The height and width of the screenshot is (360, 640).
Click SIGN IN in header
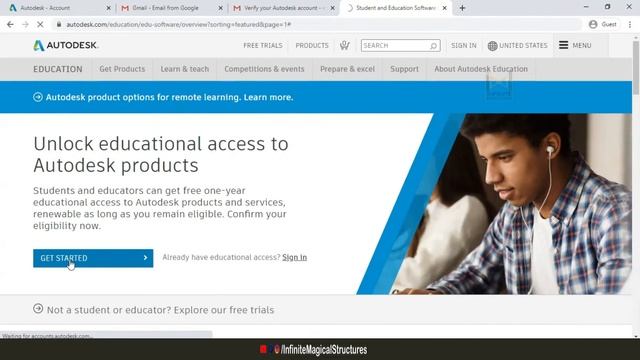(x=464, y=45)
